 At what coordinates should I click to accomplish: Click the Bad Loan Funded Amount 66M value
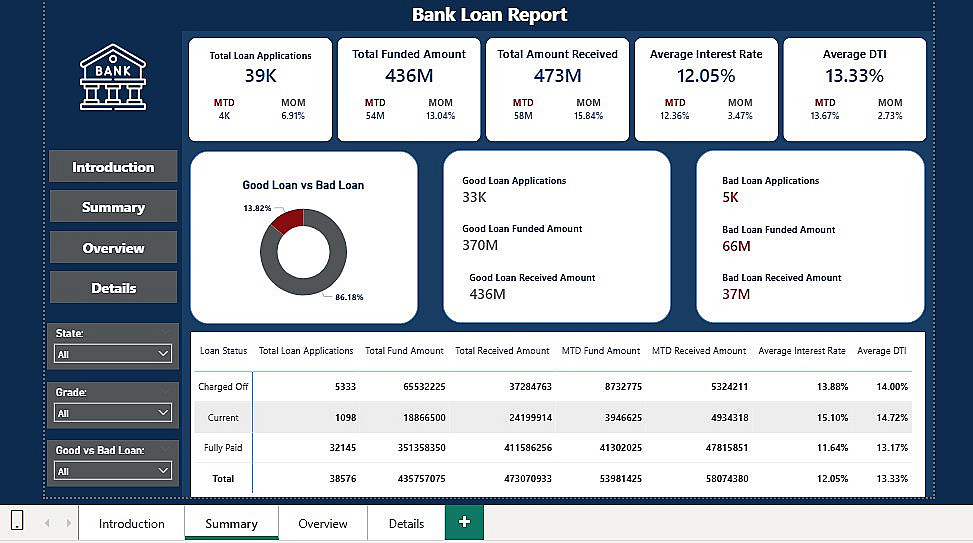pos(736,246)
